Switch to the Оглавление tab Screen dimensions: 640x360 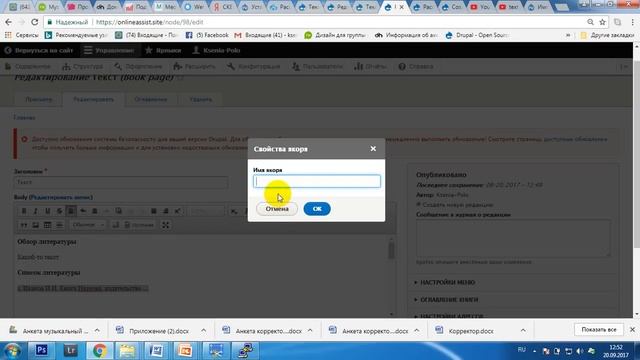point(151,99)
